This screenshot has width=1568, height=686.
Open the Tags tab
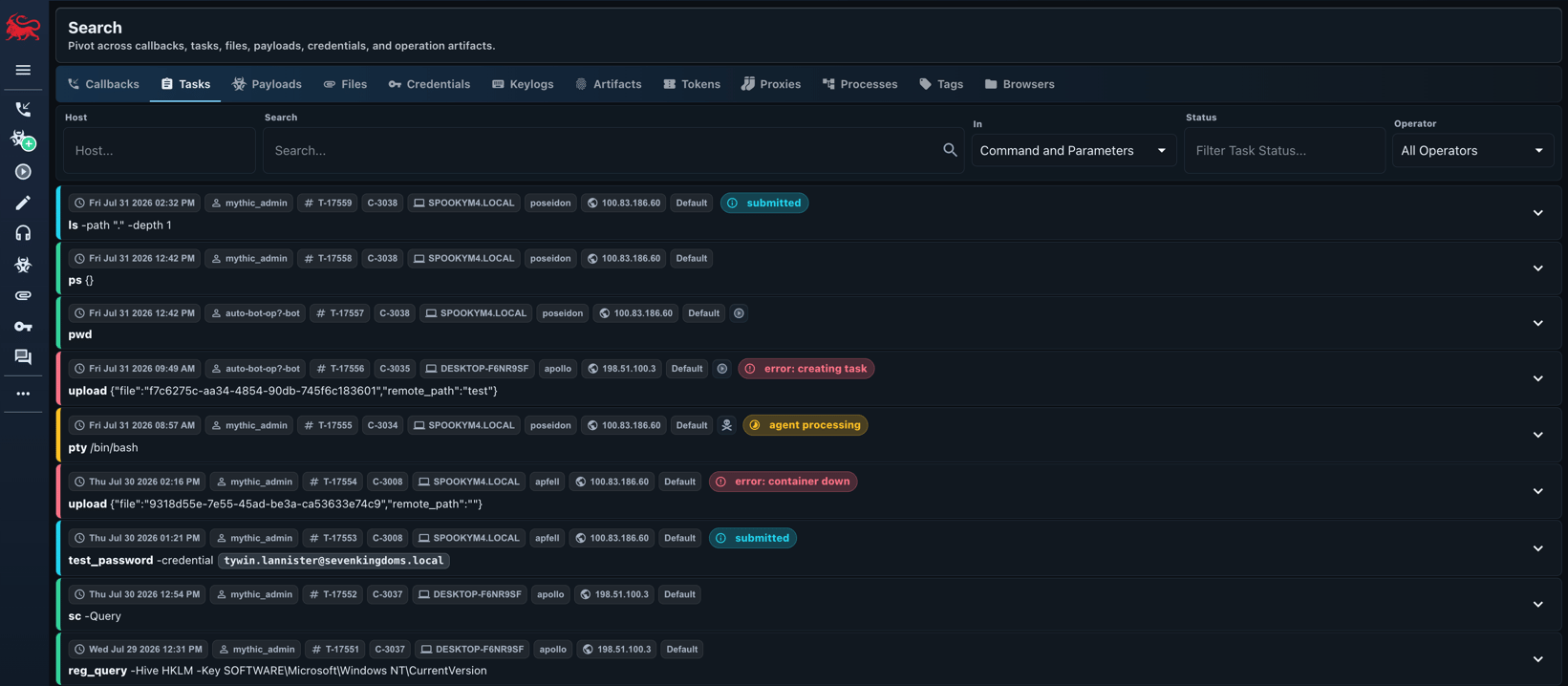click(941, 84)
